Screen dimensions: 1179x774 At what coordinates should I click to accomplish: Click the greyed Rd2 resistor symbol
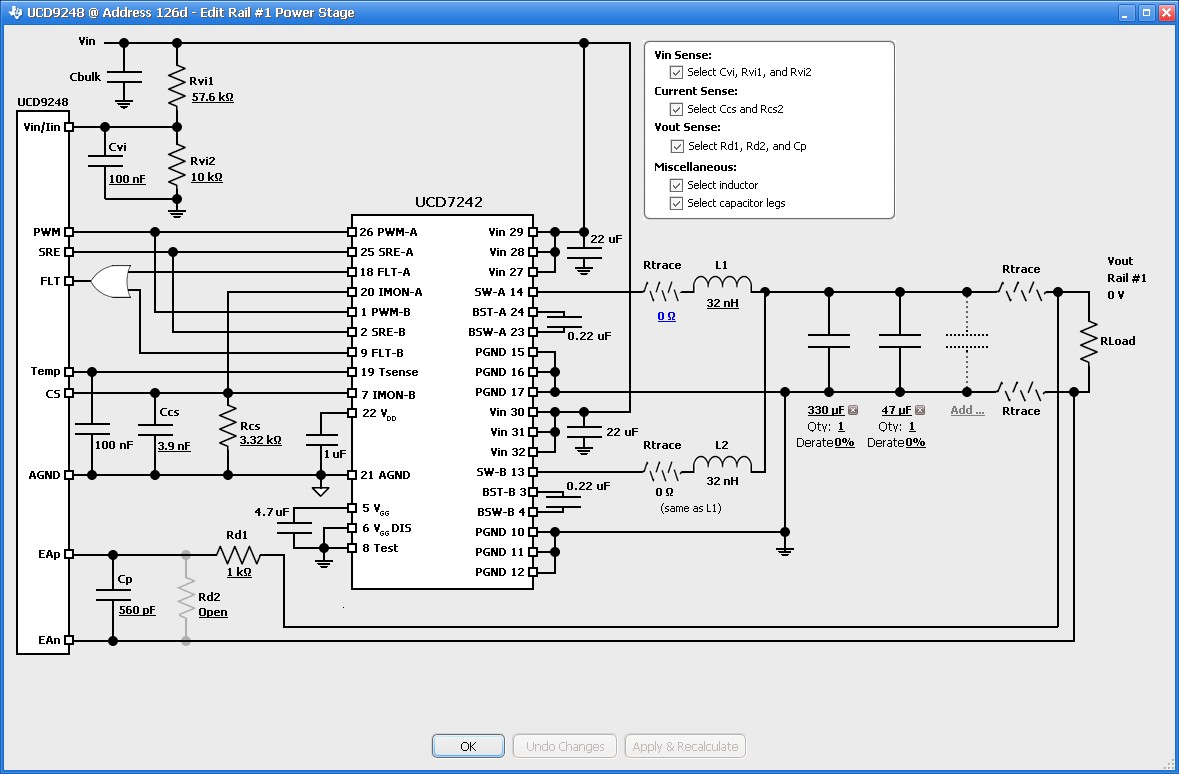(x=186, y=599)
